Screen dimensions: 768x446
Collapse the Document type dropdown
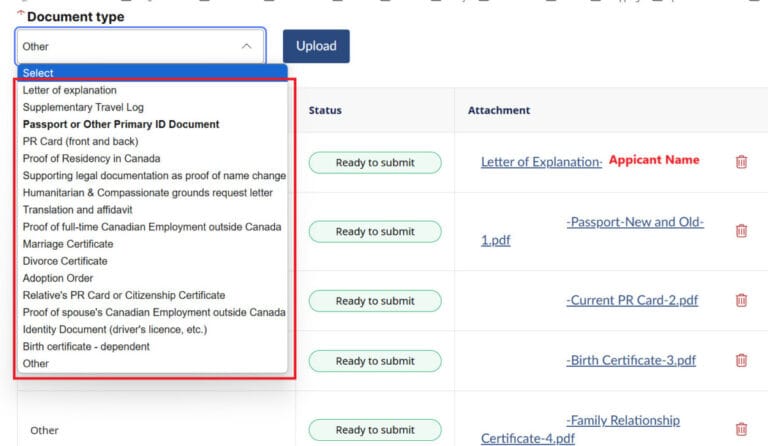tap(247, 46)
